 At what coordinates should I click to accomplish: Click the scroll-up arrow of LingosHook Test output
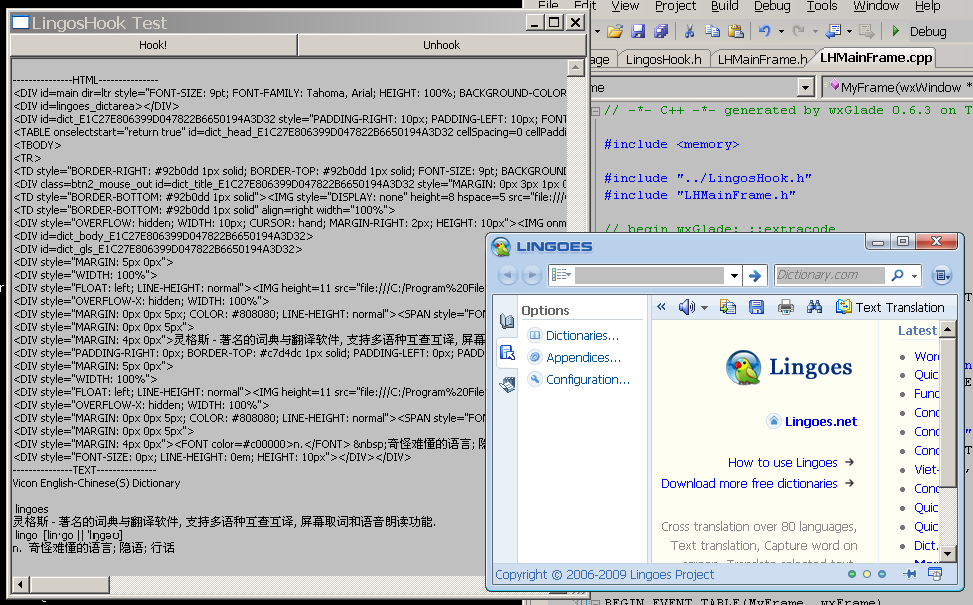point(575,67)
